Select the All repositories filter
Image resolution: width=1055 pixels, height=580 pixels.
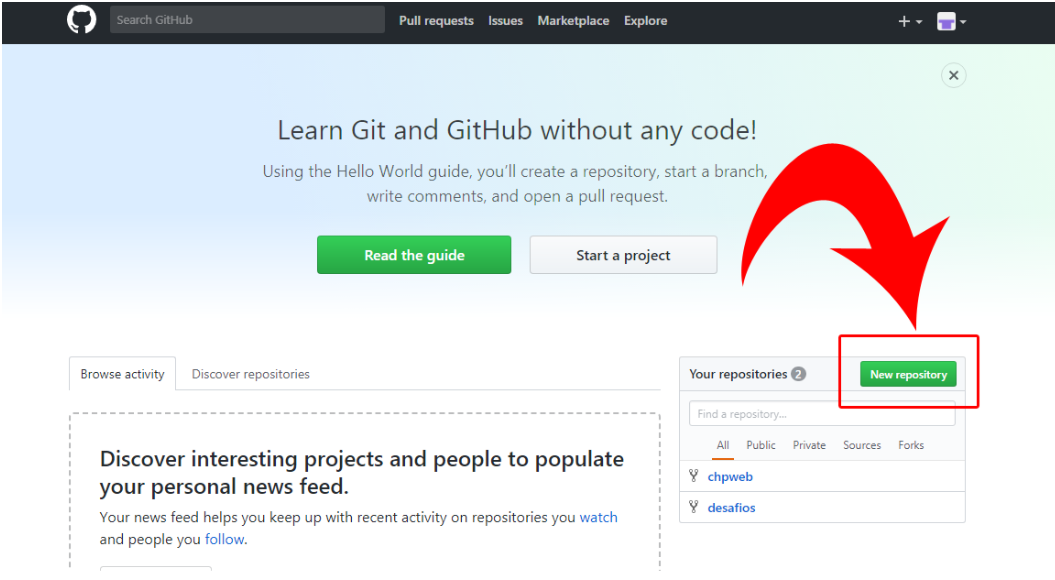point(723,445)
